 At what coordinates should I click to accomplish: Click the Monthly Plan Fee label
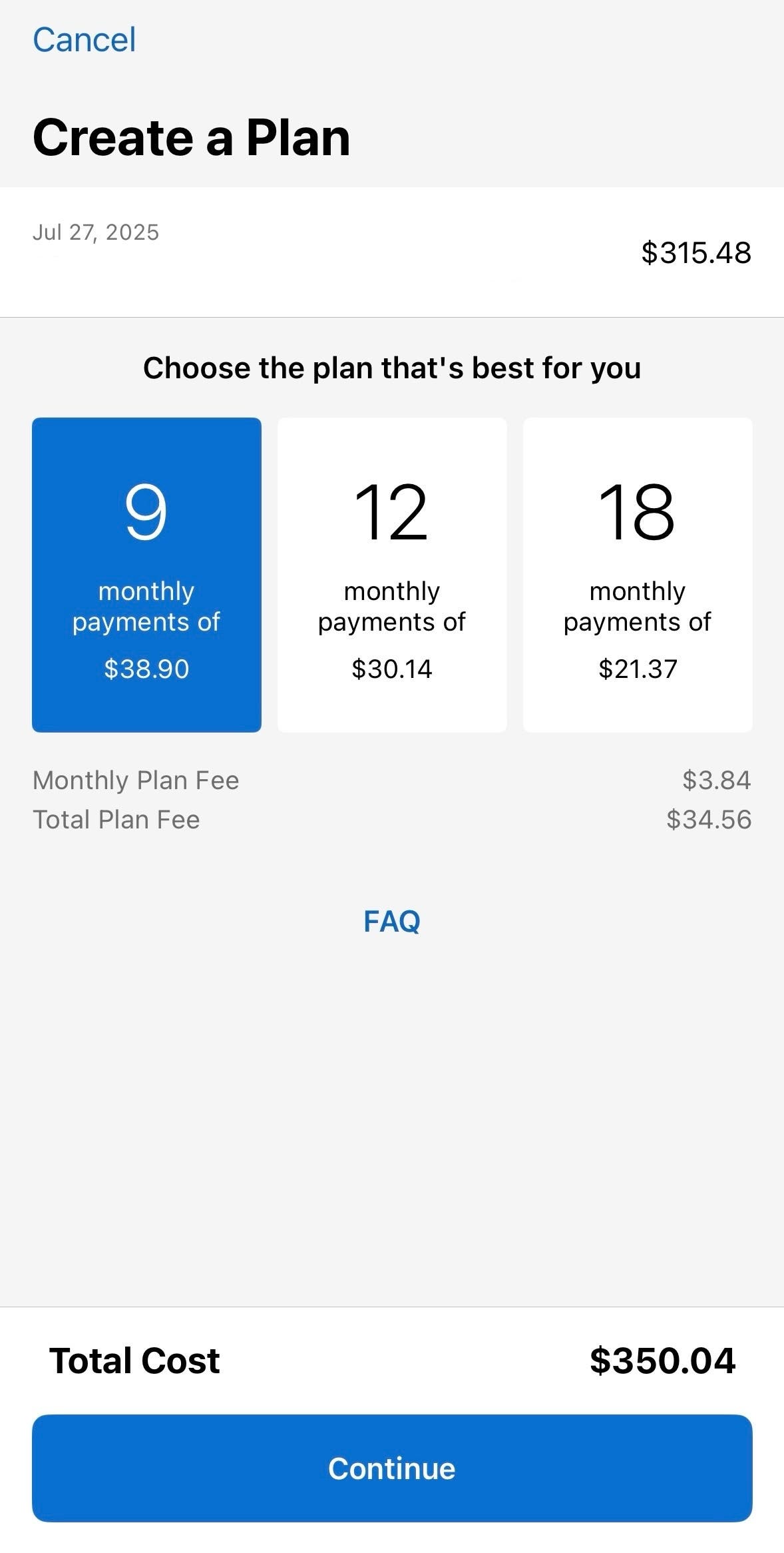(x=136, y=780)
